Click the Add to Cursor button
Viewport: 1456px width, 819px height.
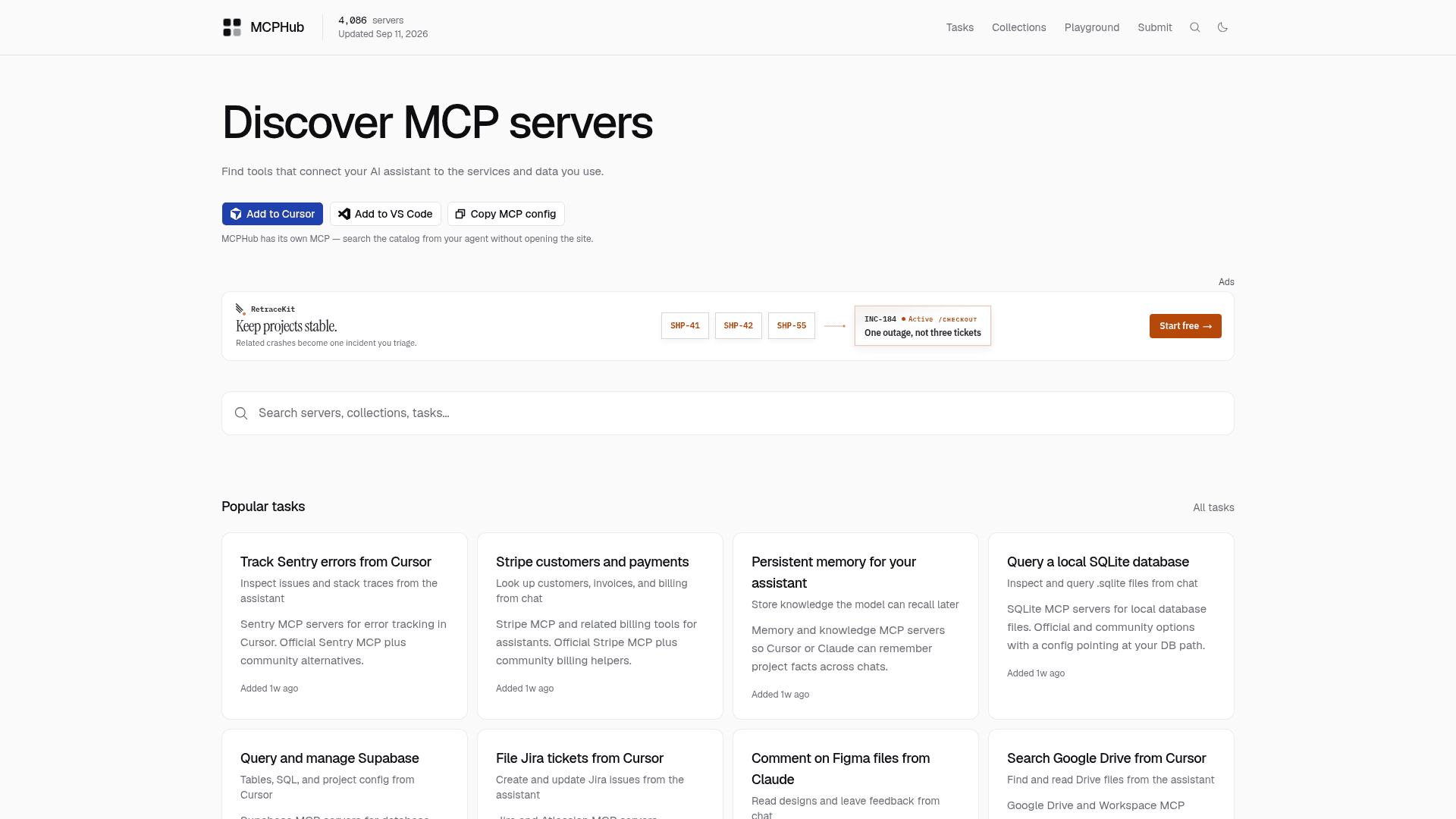click(x=272, y=214)
